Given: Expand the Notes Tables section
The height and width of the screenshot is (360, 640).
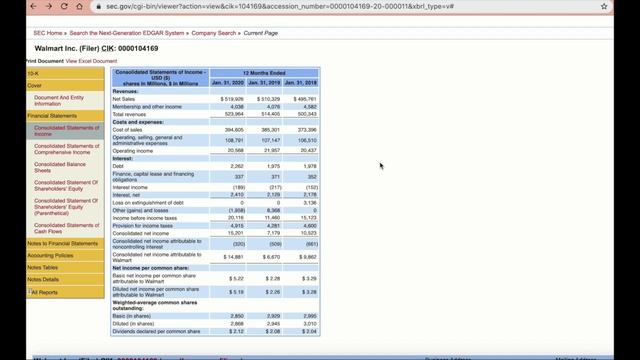Looking at the screenshot, I should click(x=65, y=268).
